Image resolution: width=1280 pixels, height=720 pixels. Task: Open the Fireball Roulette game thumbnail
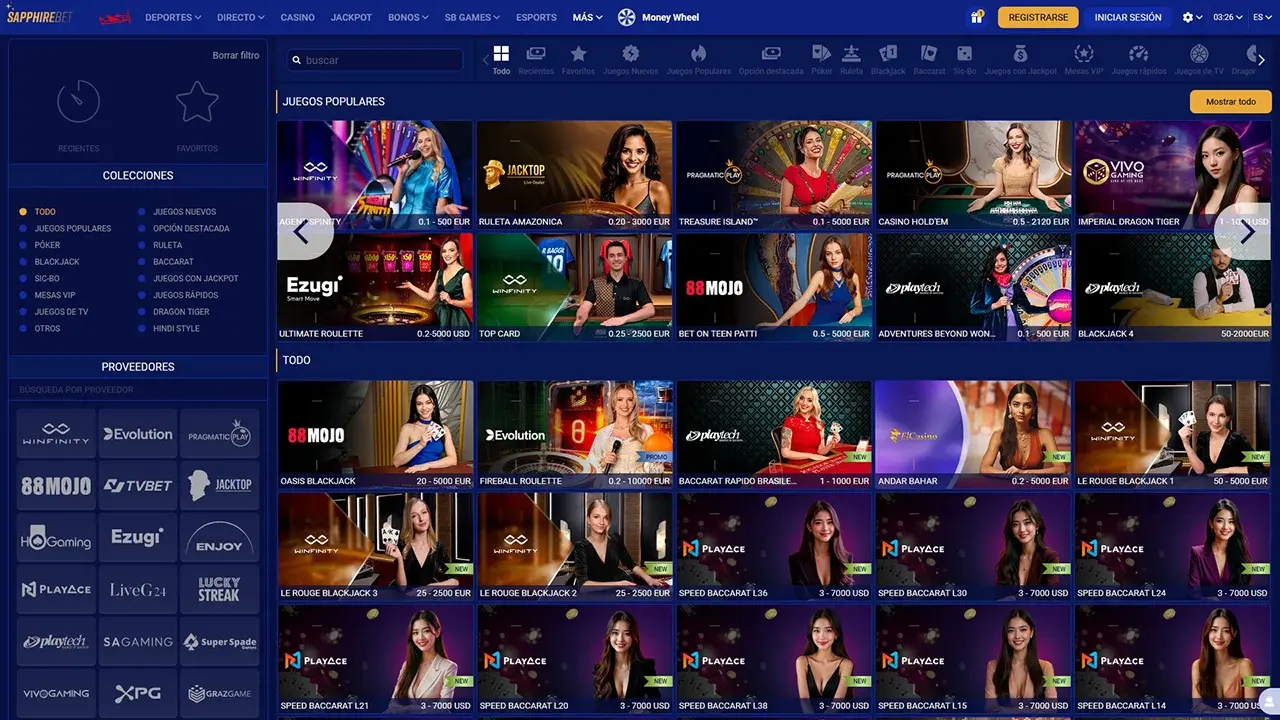tap(574, 434)
